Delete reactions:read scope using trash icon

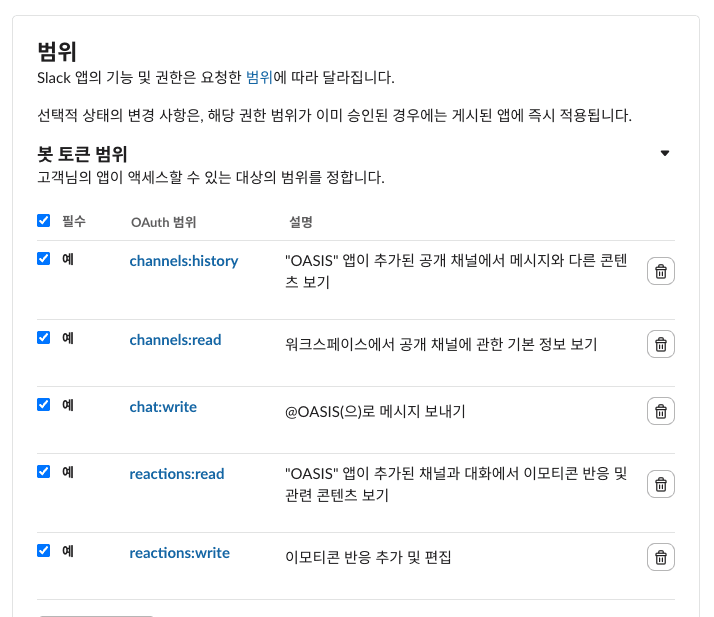(x=660, y=484)
